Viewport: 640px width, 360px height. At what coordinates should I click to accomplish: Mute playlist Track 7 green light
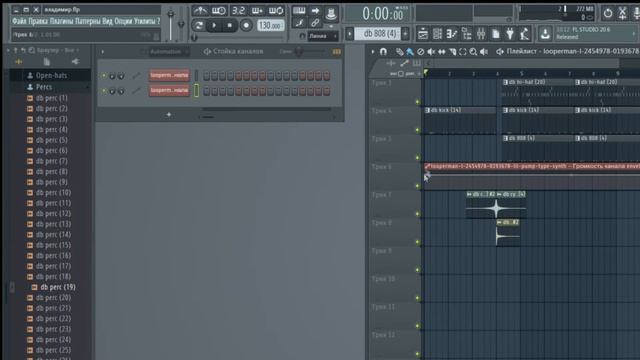[417, 214]
